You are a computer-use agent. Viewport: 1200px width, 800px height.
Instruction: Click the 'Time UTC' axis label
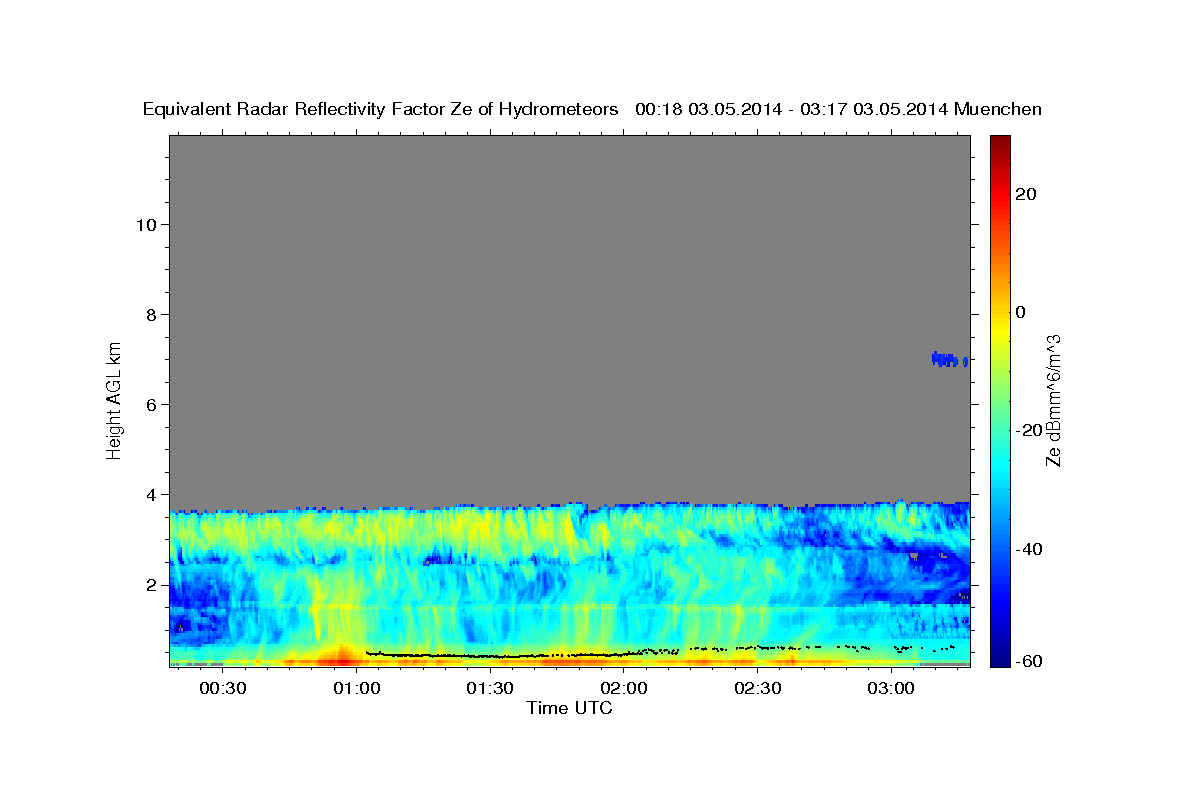click(569, 708)
